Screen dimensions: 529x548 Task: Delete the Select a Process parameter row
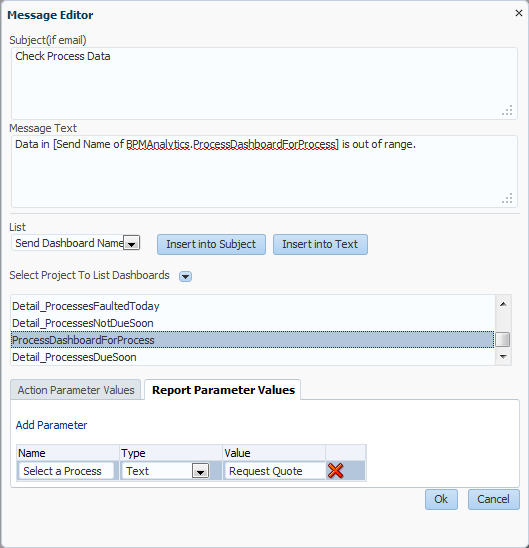coord(335,470)
